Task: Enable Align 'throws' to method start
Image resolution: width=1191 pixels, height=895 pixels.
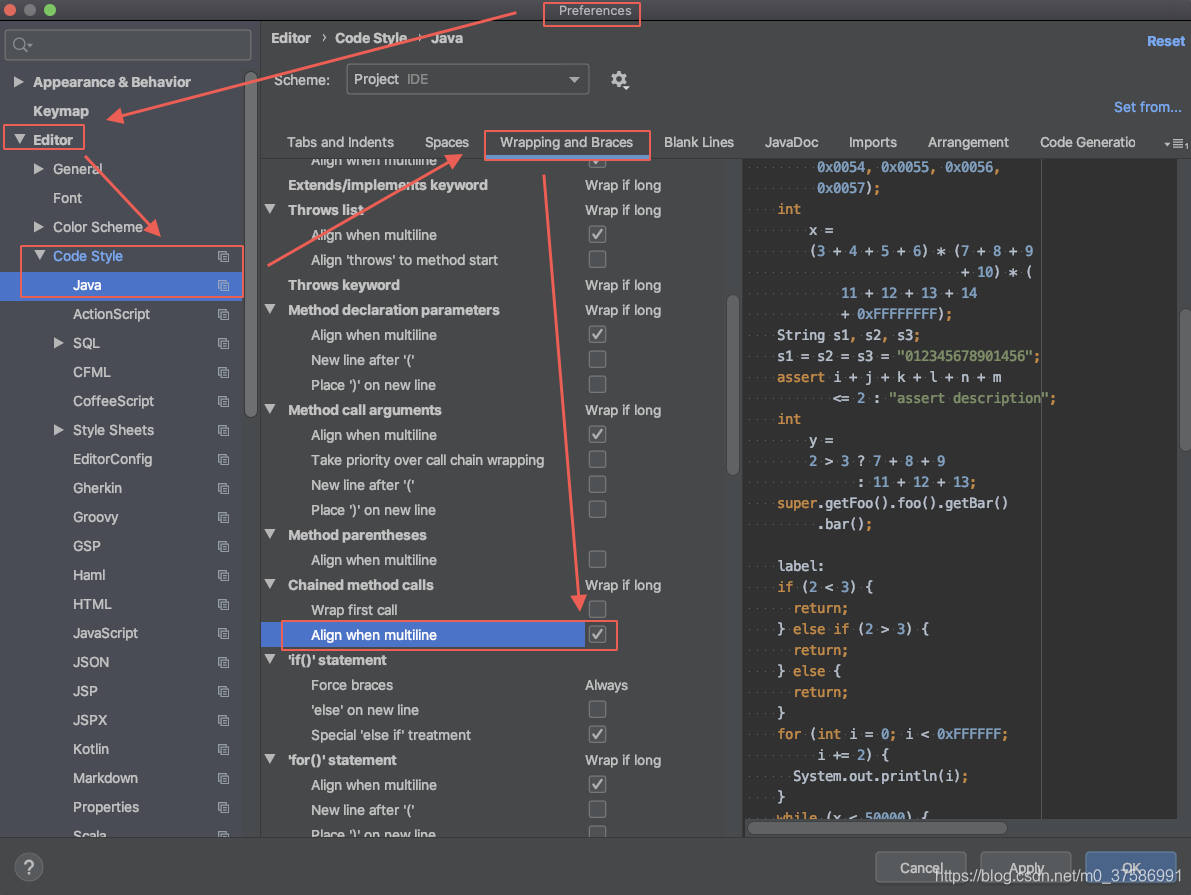Action: 598,259
